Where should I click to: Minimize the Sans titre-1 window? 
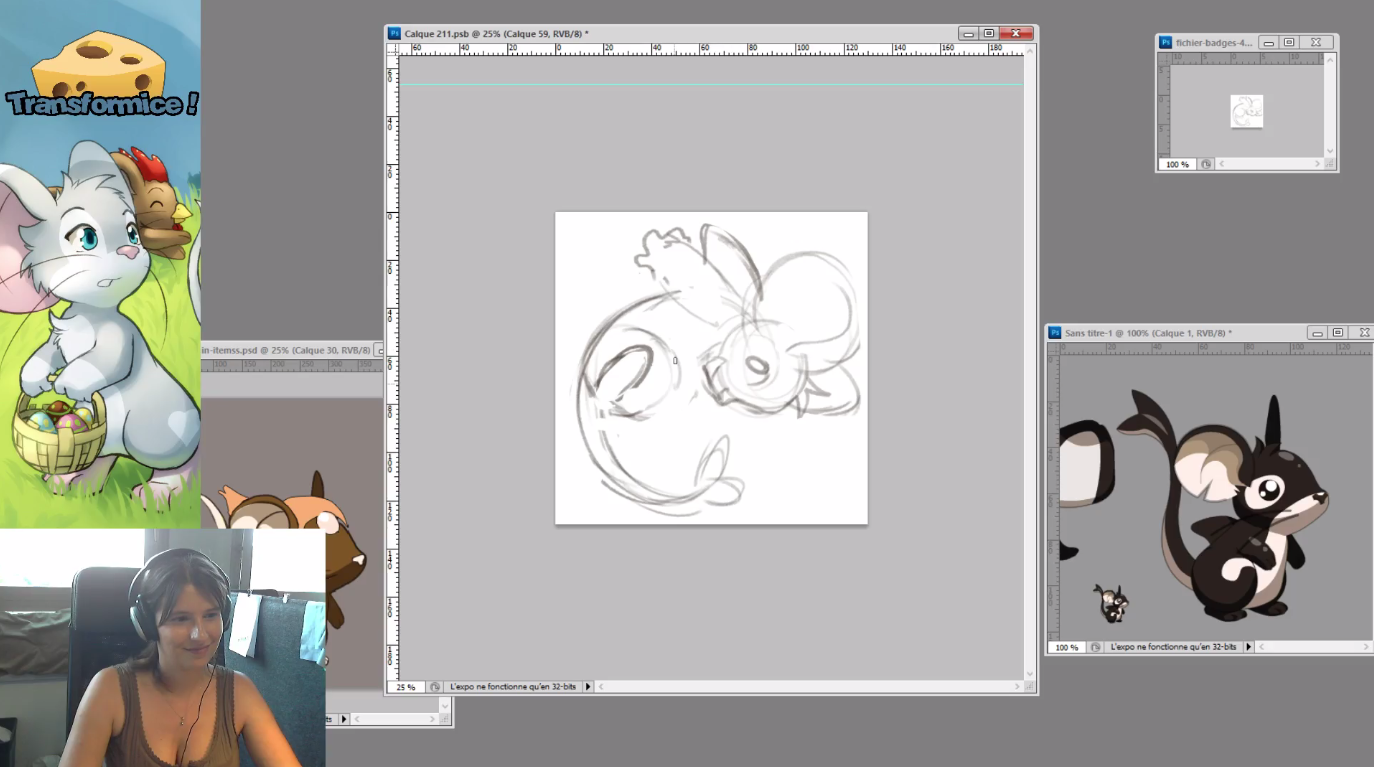click(1318, 333)
